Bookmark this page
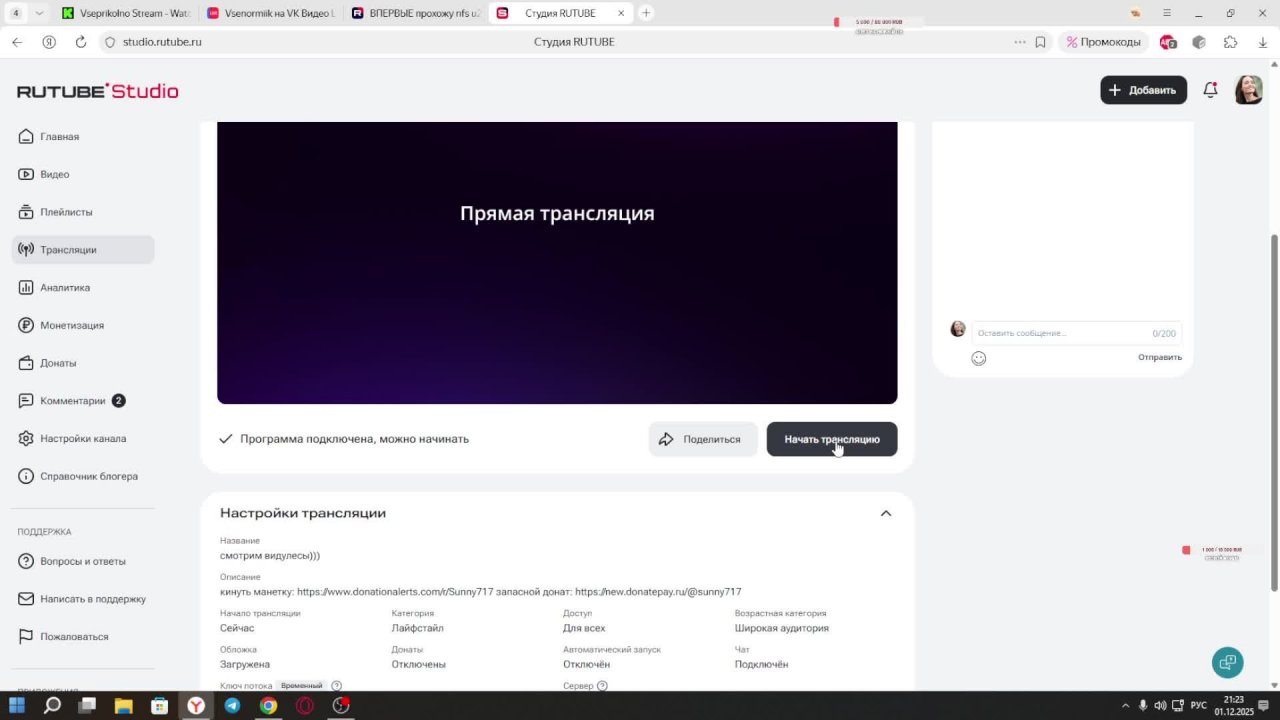 pos(1040,42)
